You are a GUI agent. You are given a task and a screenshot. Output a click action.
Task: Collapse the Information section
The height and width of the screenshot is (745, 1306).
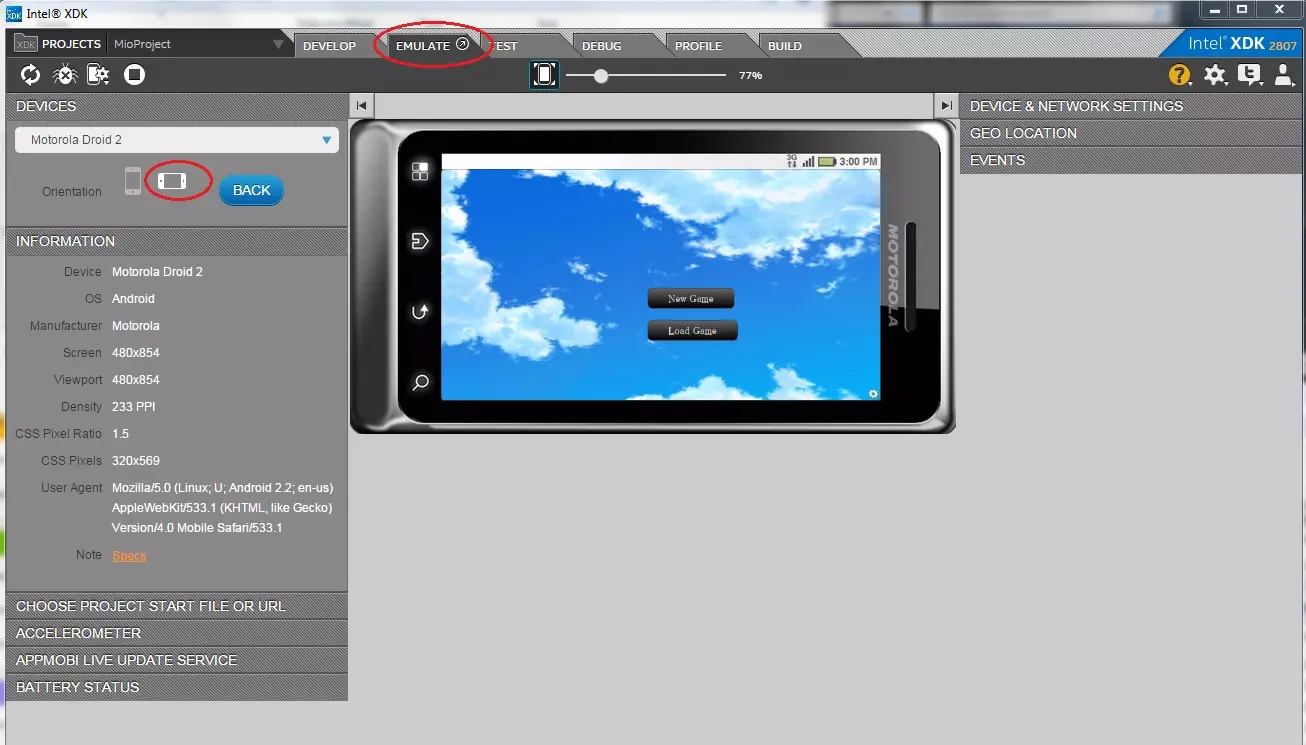tap(177, 241)
